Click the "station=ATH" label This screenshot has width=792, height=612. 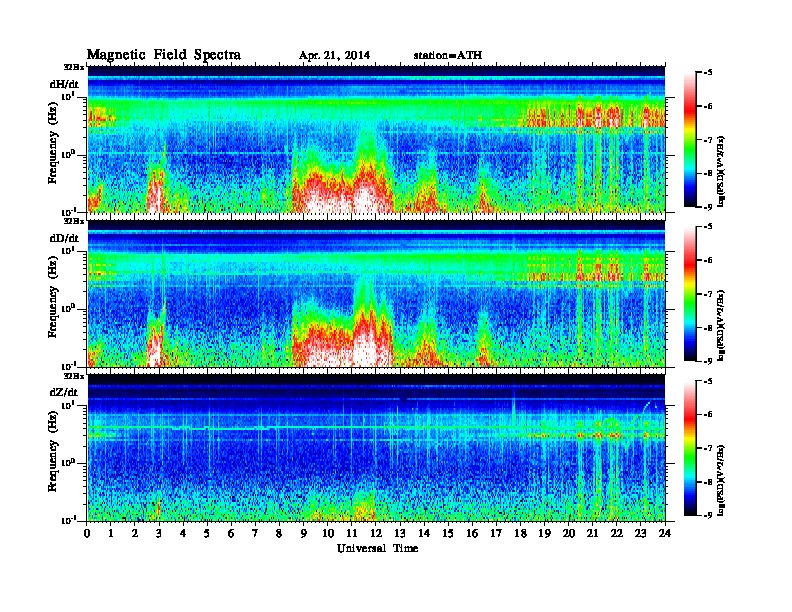[448, 55]
